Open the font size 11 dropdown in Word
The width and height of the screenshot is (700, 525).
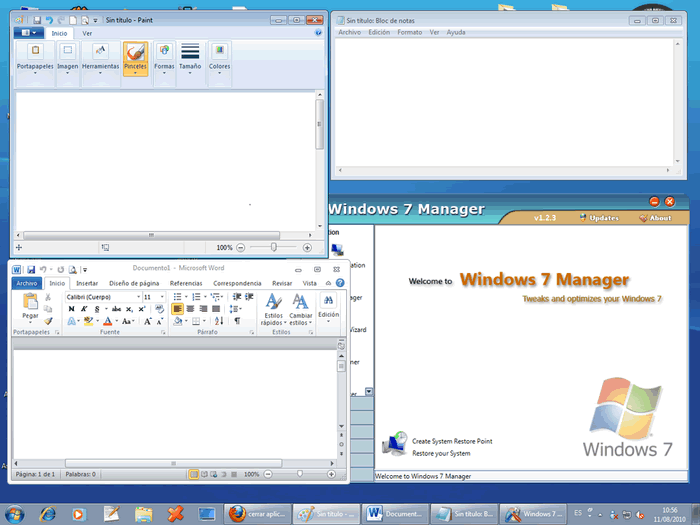point(162,297)
